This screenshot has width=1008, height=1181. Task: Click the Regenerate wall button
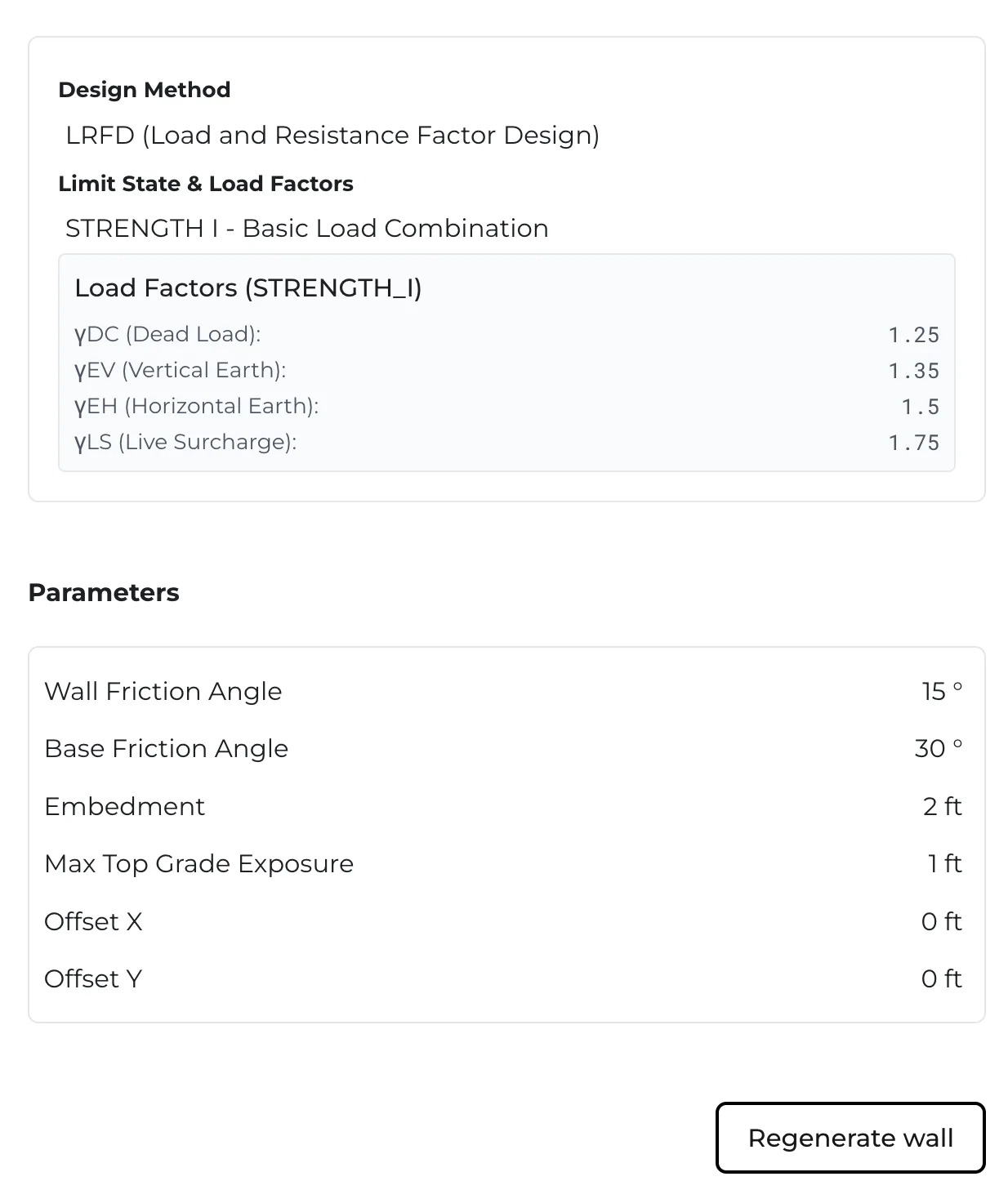(x=850, y=1138)
